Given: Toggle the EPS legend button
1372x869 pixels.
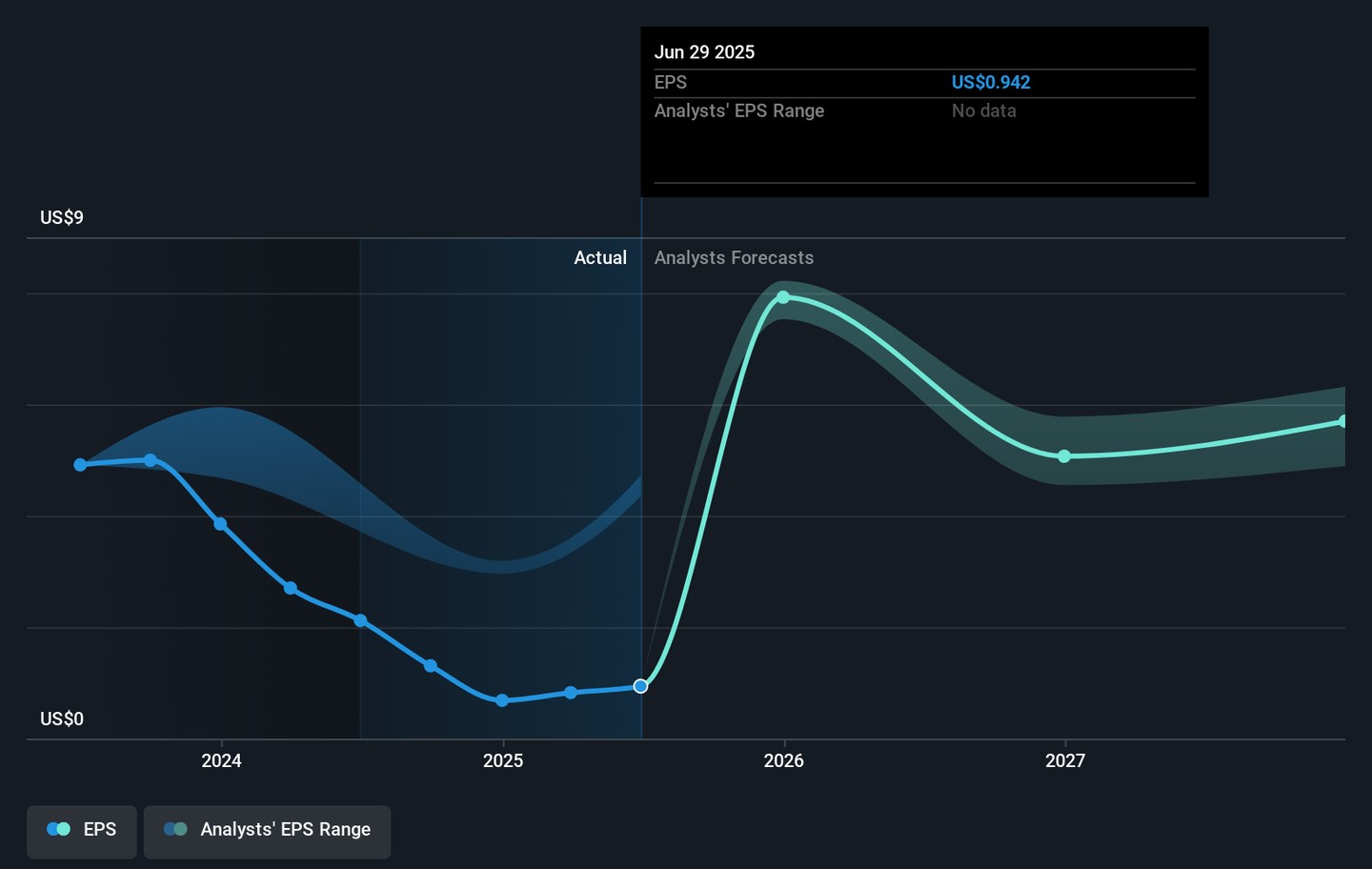Looking at the screenshot, I should pos(82,831).
